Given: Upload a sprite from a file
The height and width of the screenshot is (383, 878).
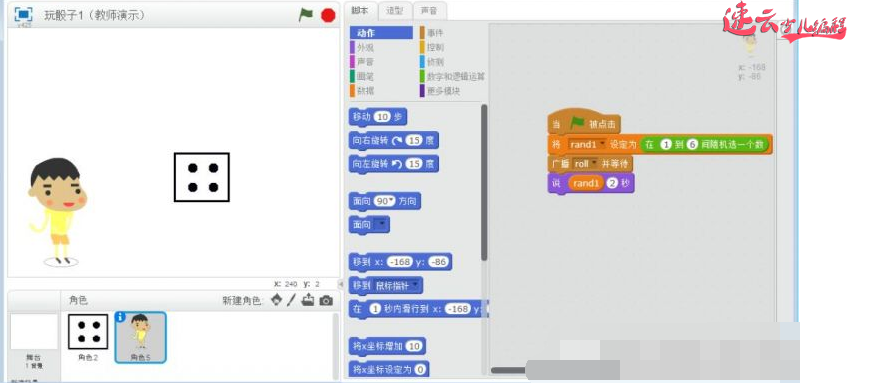Looking at the screenshot, I should tap(307, 301).
